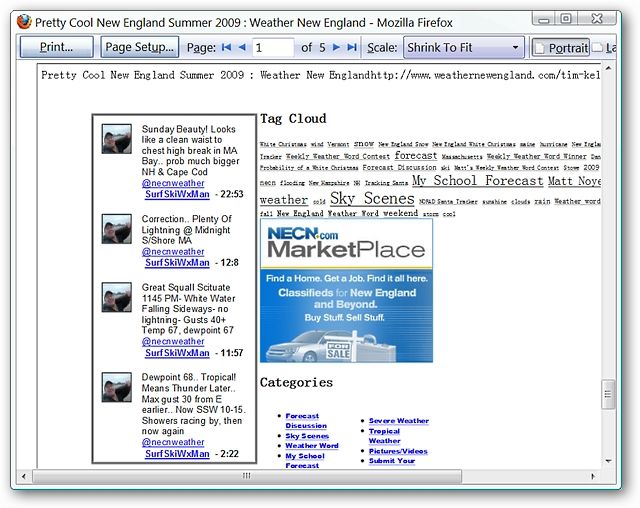640x508 pixels.
Task: Click avatar beside Sunday Beauty tweet
Action: (x=116, y=139)
